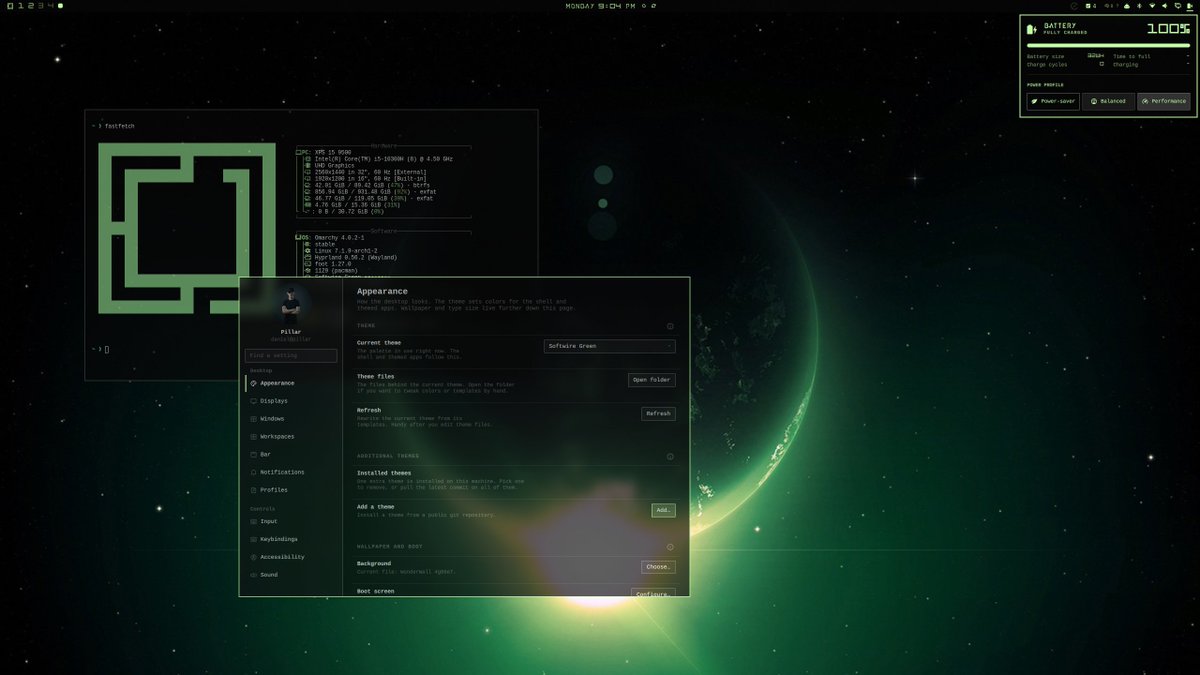Click the launcher icon at top-left of bar
1200x675 pixels.
(9, 6)
